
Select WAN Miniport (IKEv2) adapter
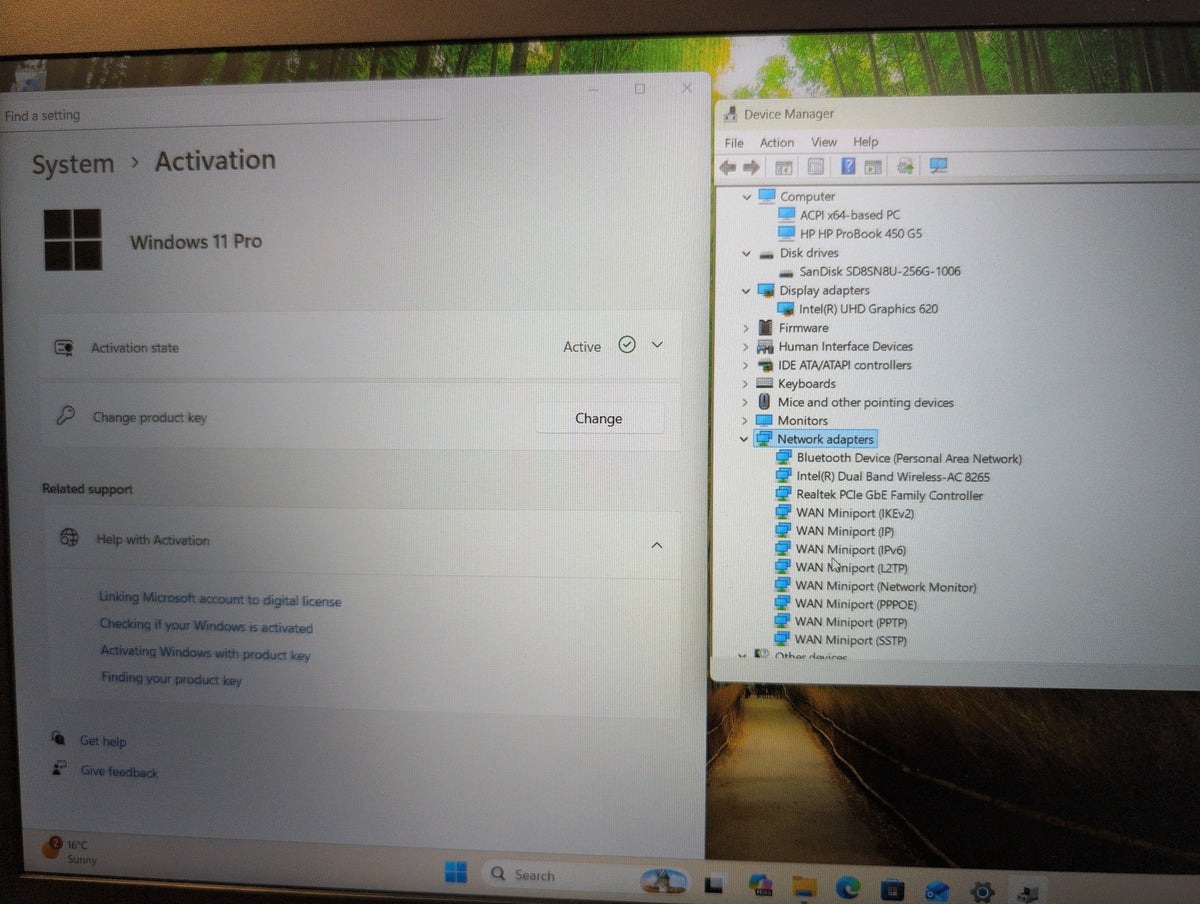pos(855,513)
